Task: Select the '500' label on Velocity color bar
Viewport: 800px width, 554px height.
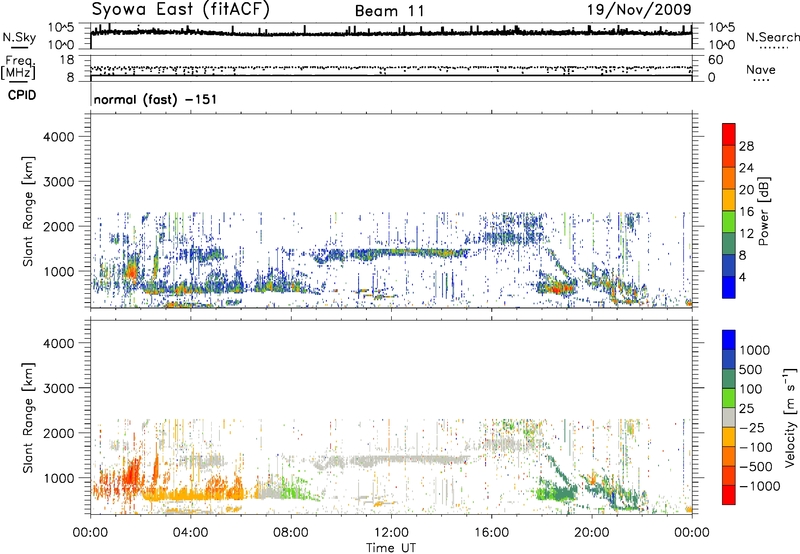Action: [x=751, y=370]
